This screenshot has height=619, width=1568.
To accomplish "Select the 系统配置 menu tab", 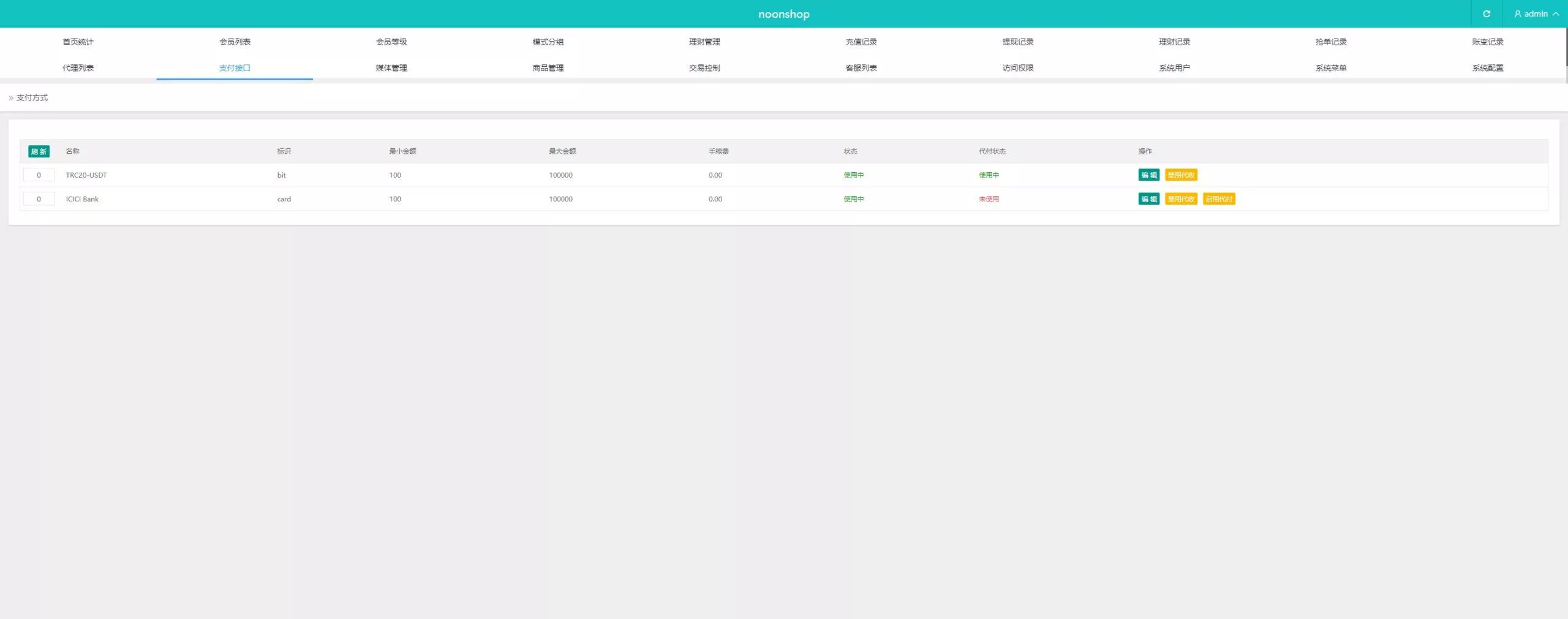I will (x=1488, y=68).
